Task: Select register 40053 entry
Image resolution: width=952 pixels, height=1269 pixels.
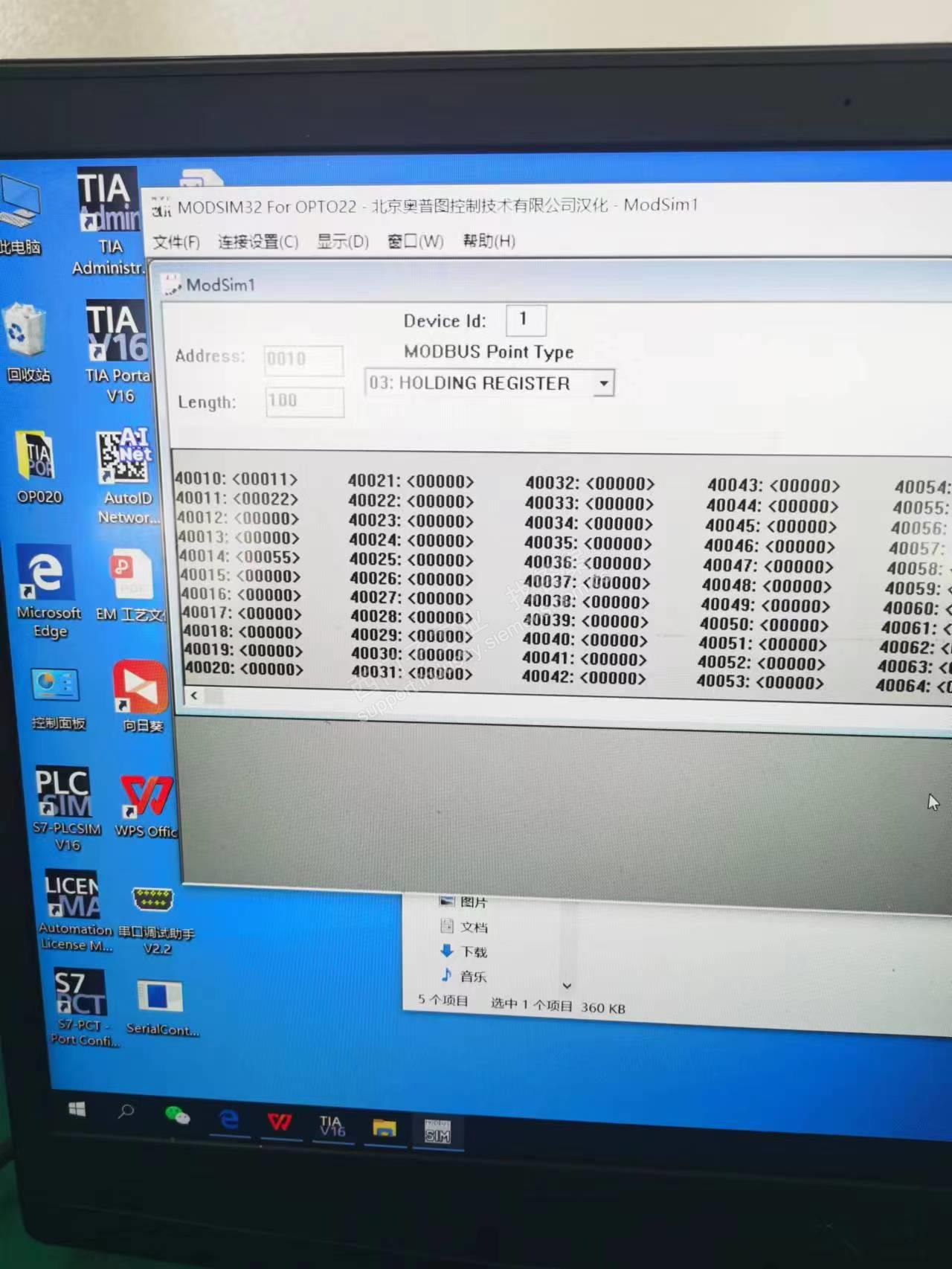Action: pos(760,682)
